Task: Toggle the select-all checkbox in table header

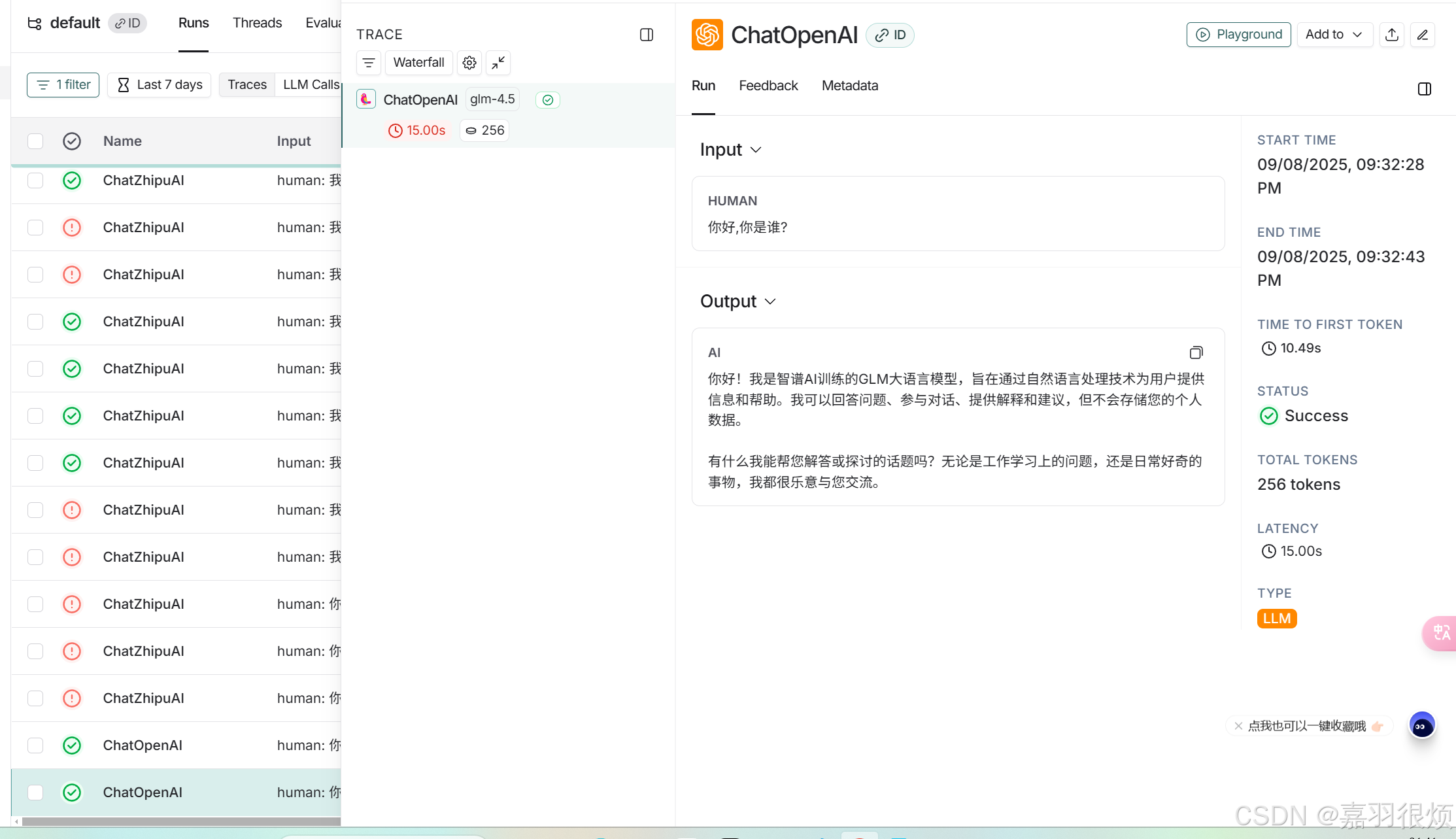Action: [x=35, y=141]
